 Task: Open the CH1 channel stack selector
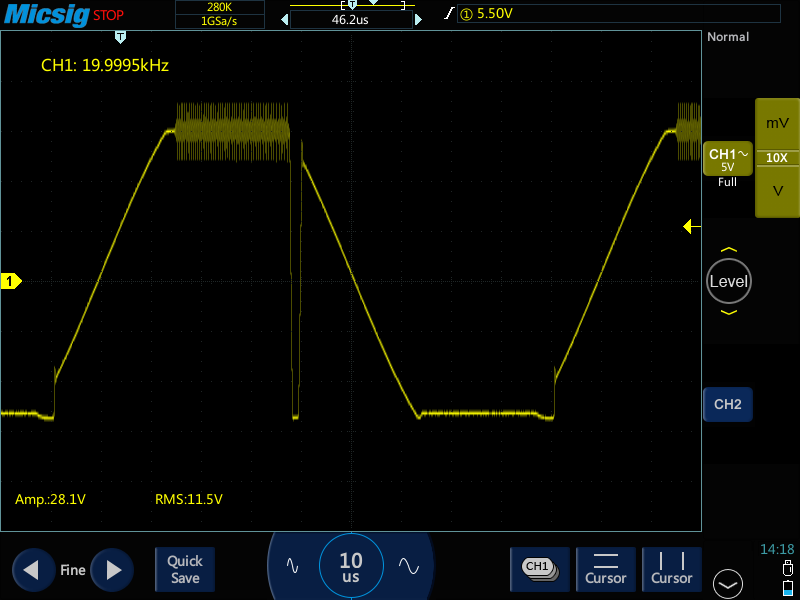tap(540, 569)
